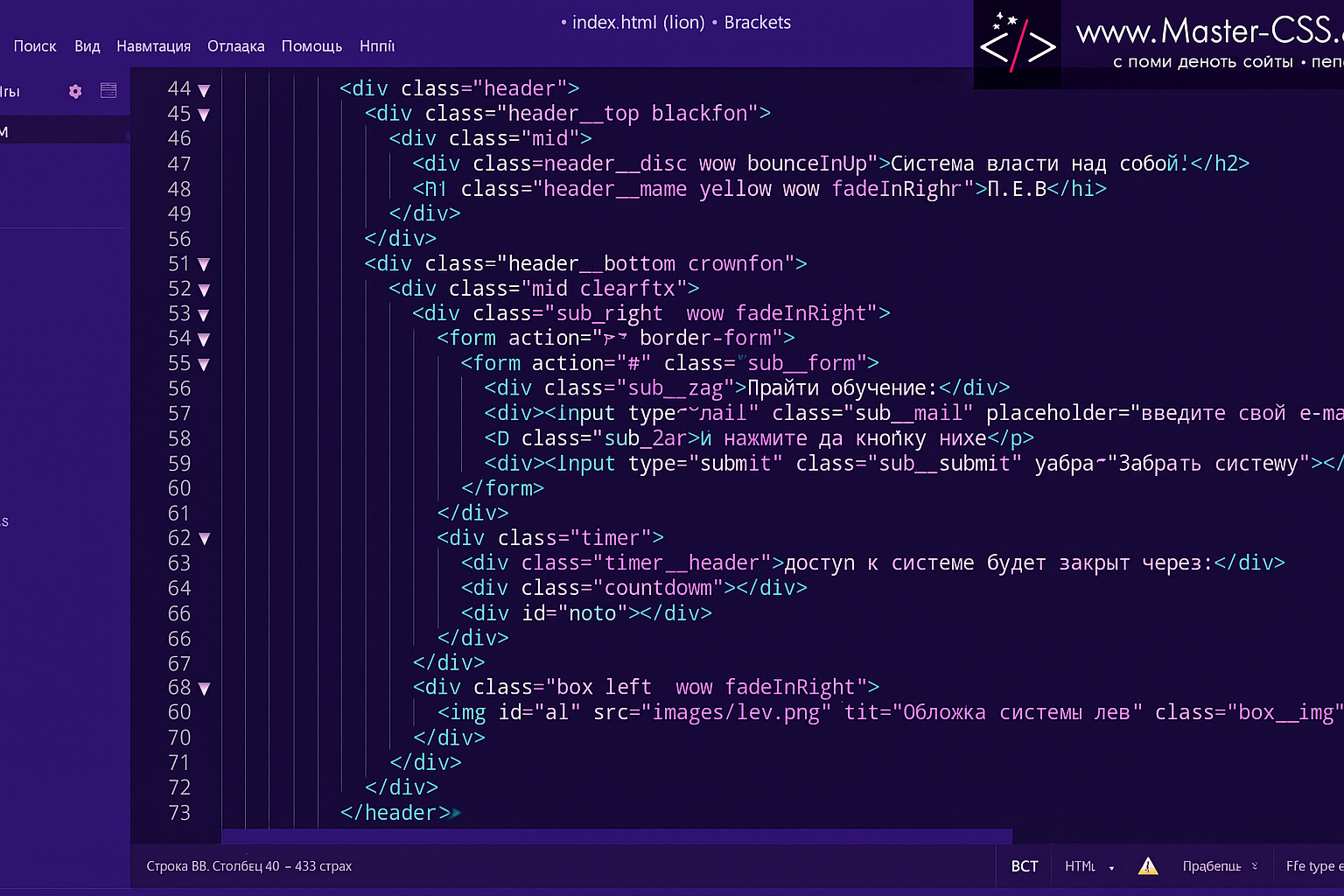Click the split view layout icon
Viewport: 1344px width, 896px height.
tap(108, 91)
